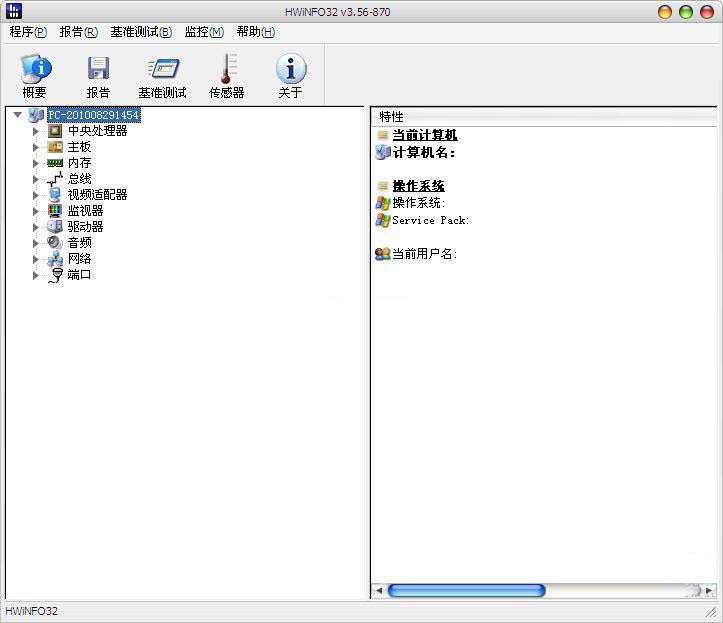Image resolution: width=723 pixels, height=623 pixels.
Task: Open the 程序(P) menu
Action: click(x=28, y=32)
